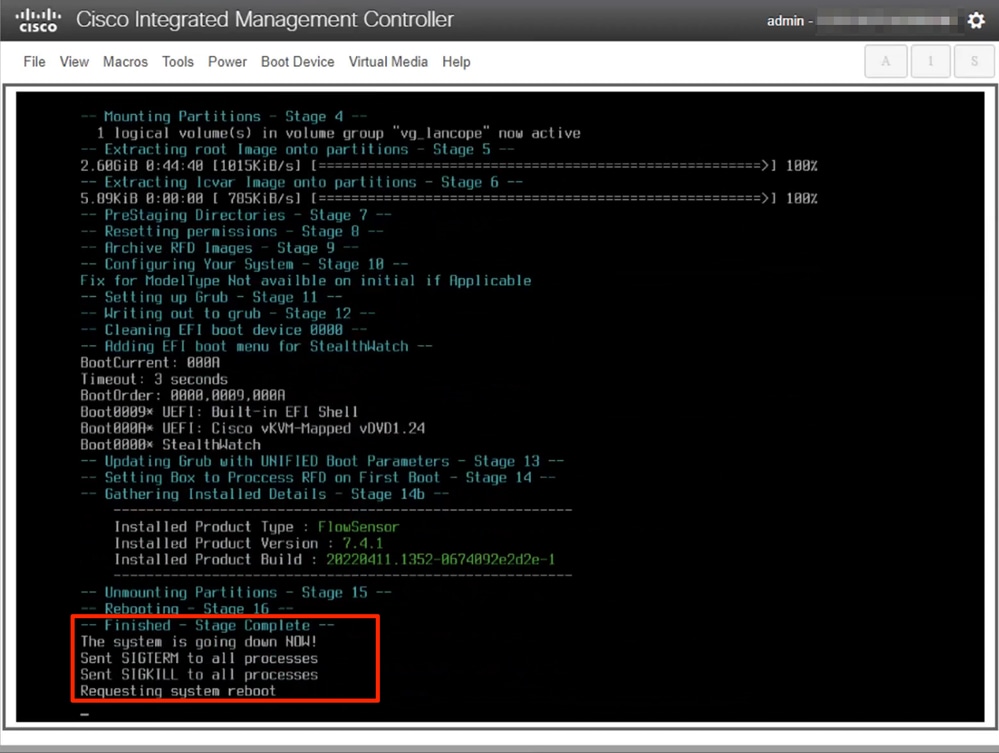Click 'BootOrder: 0000,0009,000A' line
The height and width of the screenshot is (753, 999).
coord(183,396)
